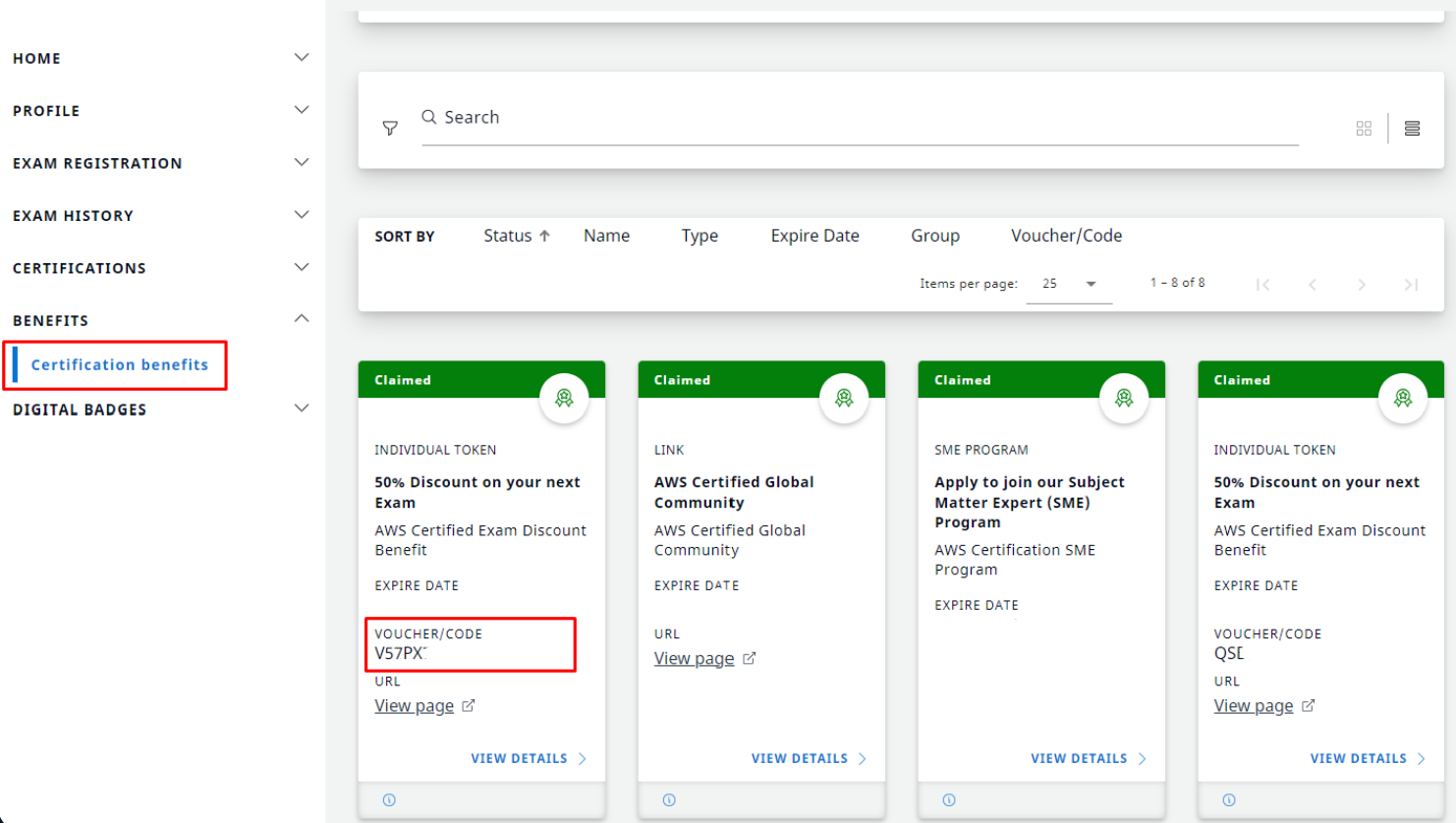
Task: Open the Items per page dropdown
Action: coord(1069,284)
